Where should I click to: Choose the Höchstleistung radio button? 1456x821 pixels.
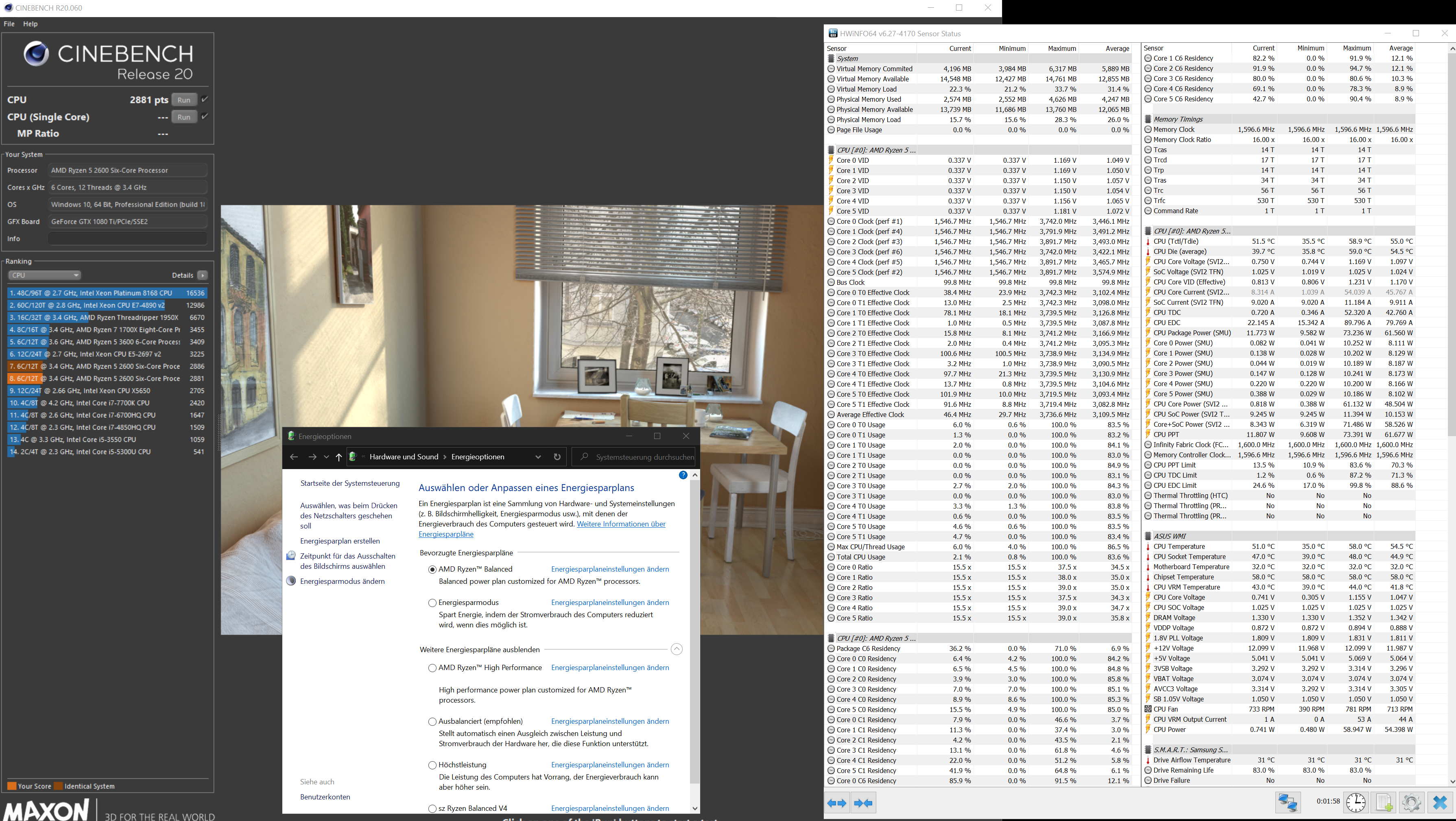tap(432, 765)
